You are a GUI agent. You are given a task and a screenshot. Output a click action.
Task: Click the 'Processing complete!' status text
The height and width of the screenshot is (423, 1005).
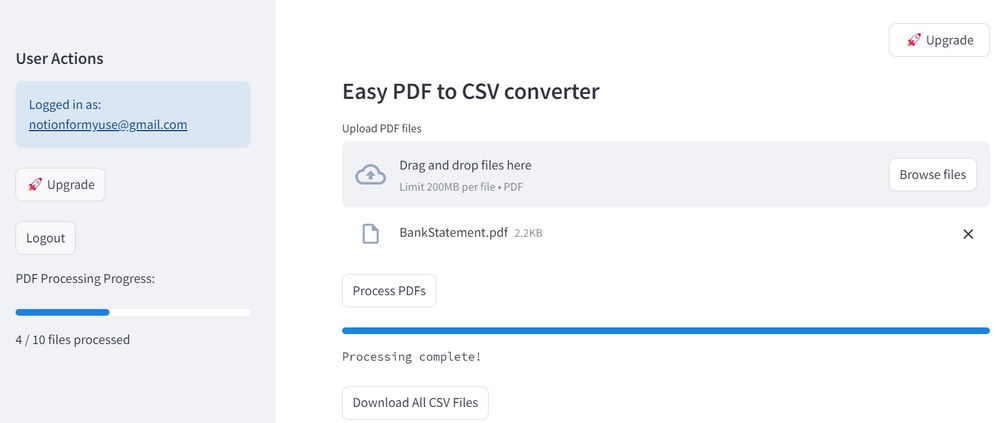pyautogui.click(x=411, y=357)
